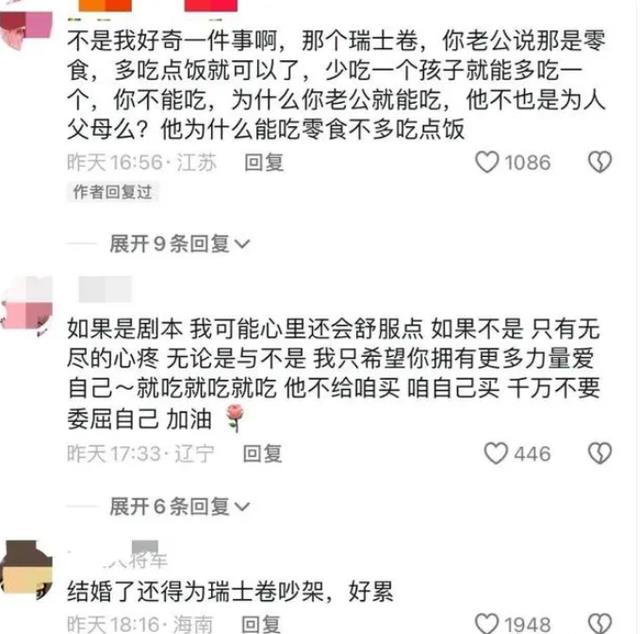Tap the rose emoji in second comment
This screenshot has height=634, width=640.
tap(235, 418)
